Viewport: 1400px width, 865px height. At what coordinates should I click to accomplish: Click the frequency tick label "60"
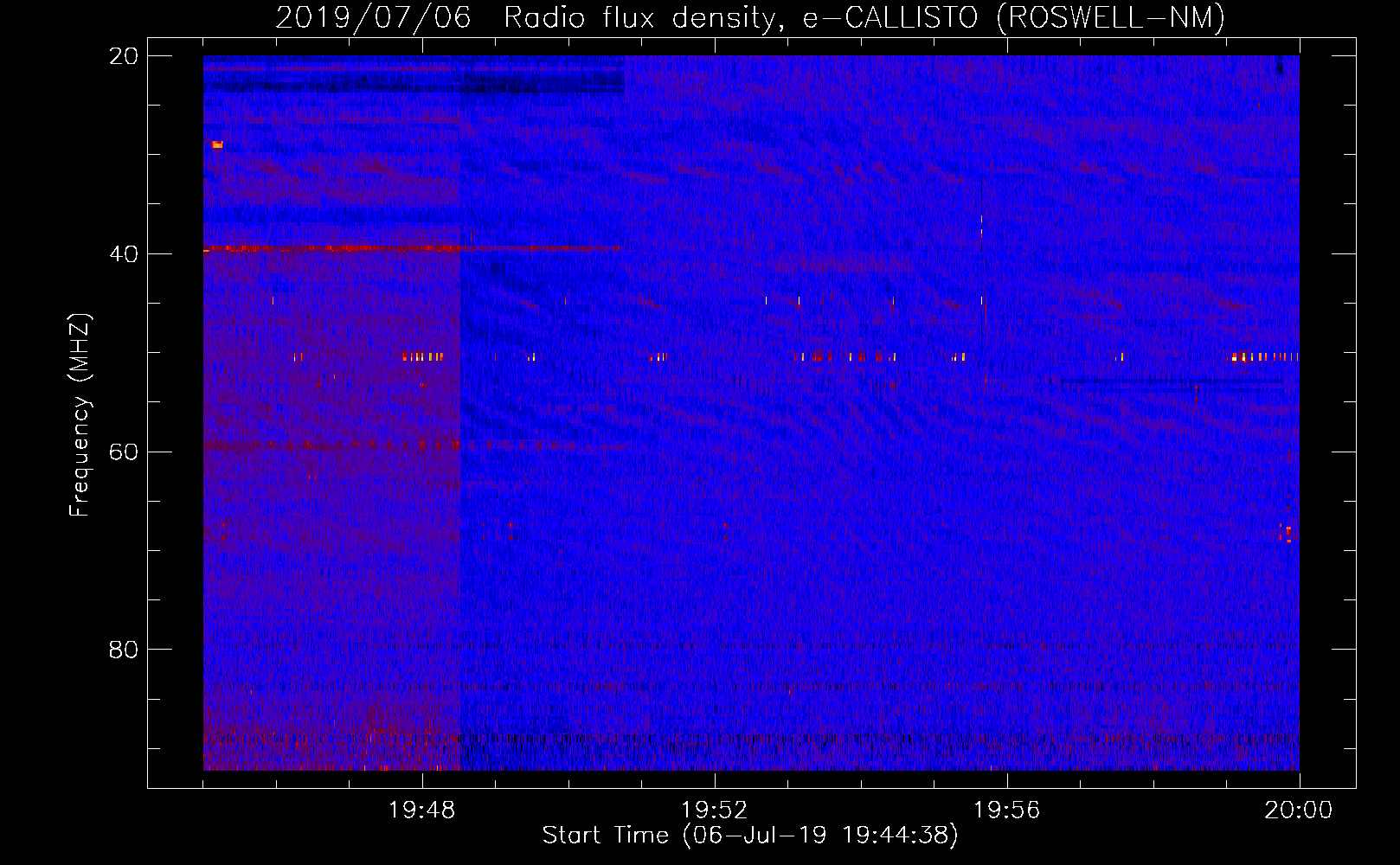coord(124,452)
